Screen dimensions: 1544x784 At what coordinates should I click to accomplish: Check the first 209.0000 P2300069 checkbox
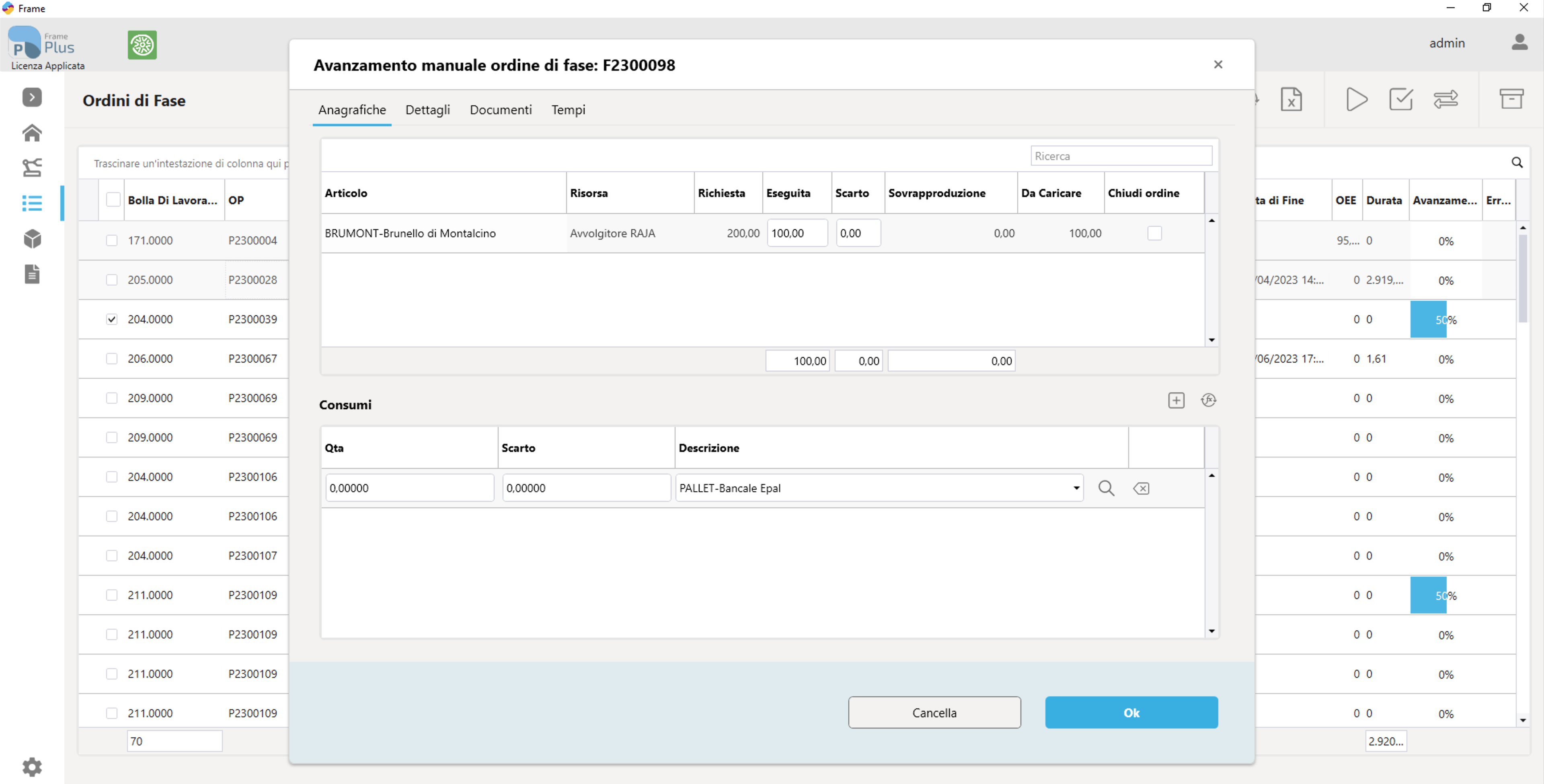pos(111,398)
